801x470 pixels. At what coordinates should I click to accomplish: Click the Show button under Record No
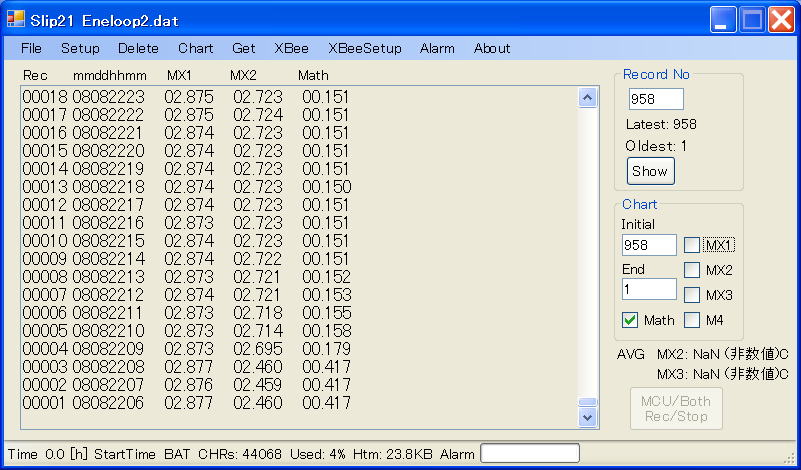pyautogui.click(x=650, y=171)
